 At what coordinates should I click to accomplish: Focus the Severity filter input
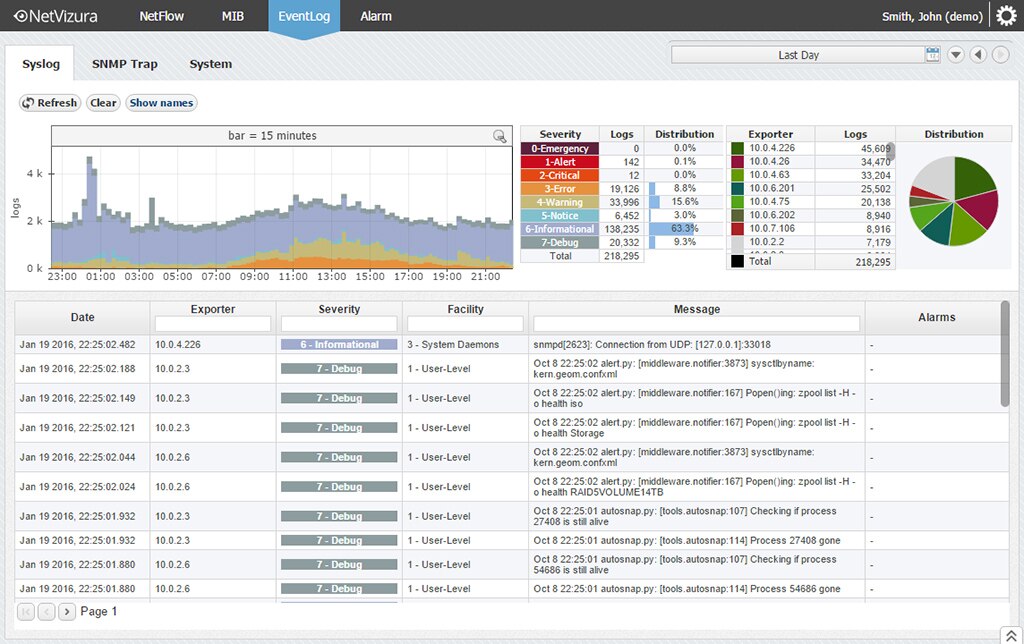coord(339,324)
